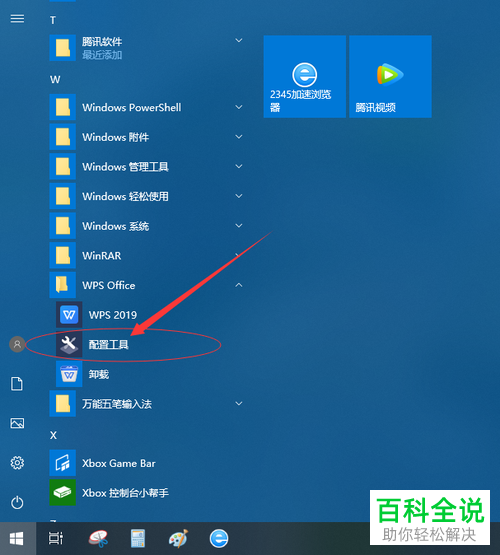Screen dimensions: 500x555
Task: Click the 腾讯软件 folder icon
Action: click(63, 48)
